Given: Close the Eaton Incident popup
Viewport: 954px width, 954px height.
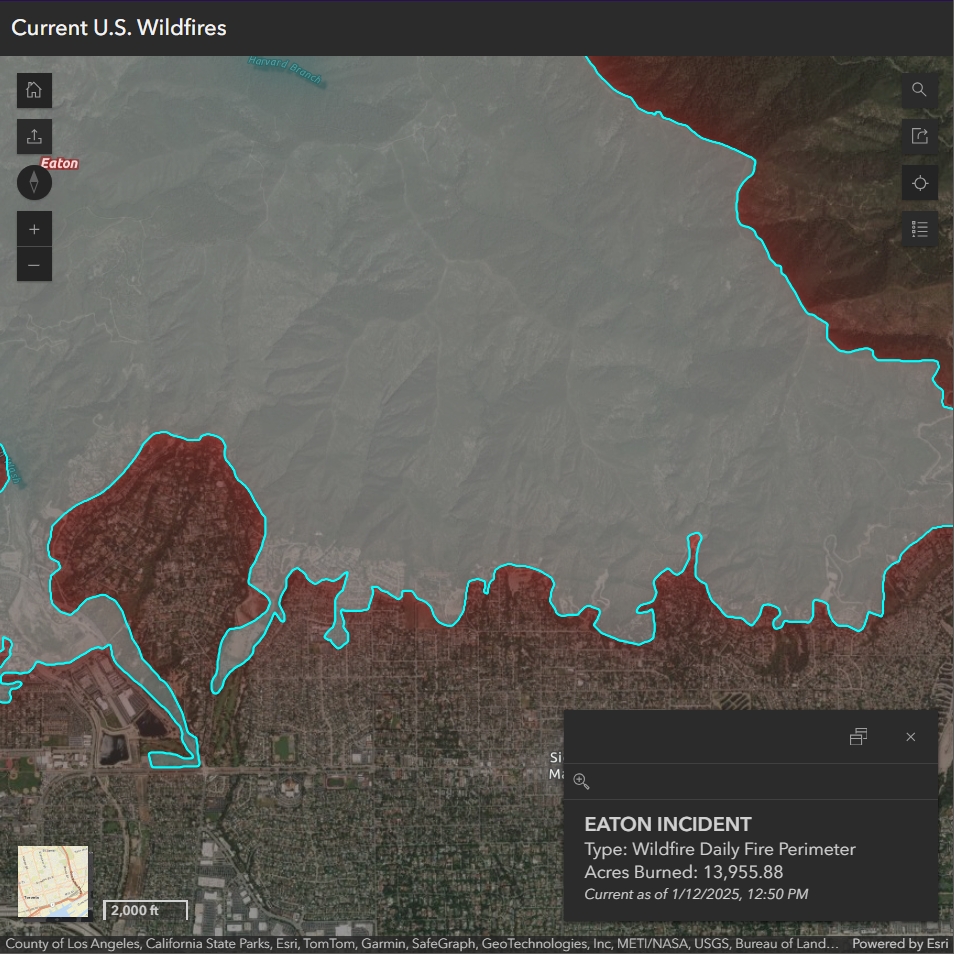Looking at the screenshot, I should (x=910, y=736).
